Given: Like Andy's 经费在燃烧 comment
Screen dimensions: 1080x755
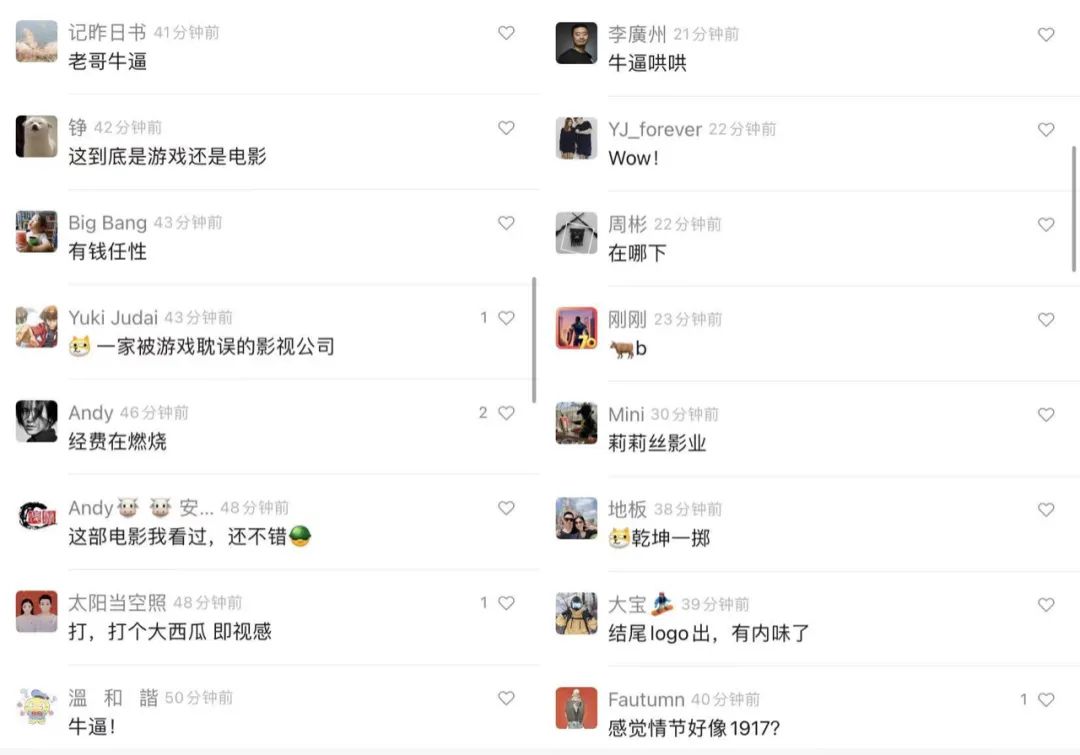Looking at the screenshot, I should click(506, 413).
